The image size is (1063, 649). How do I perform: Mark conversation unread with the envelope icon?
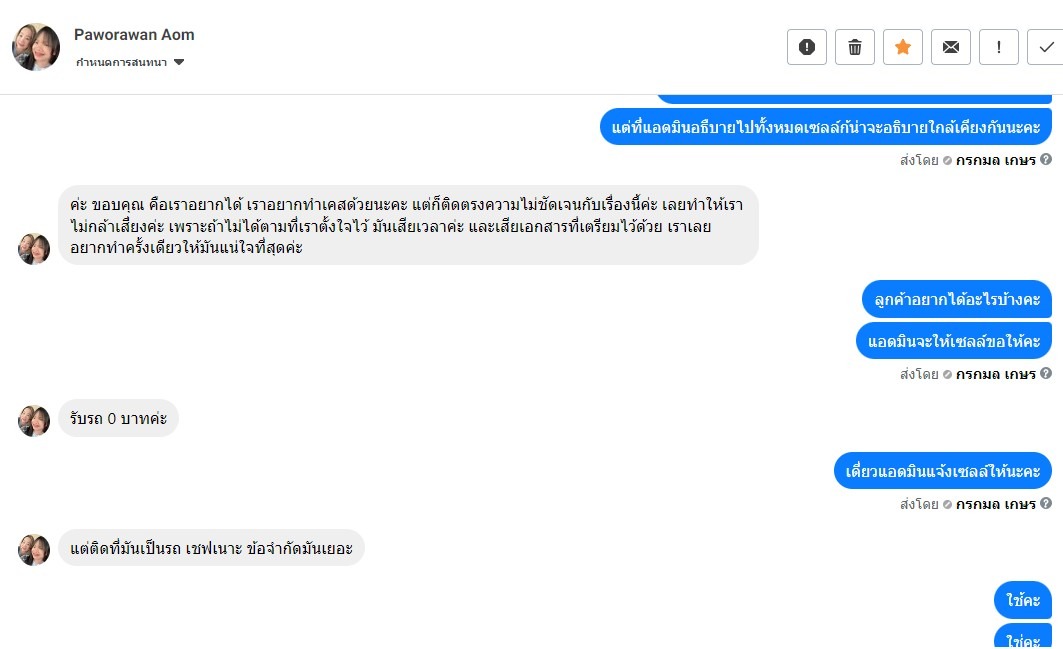pos(951,47)
